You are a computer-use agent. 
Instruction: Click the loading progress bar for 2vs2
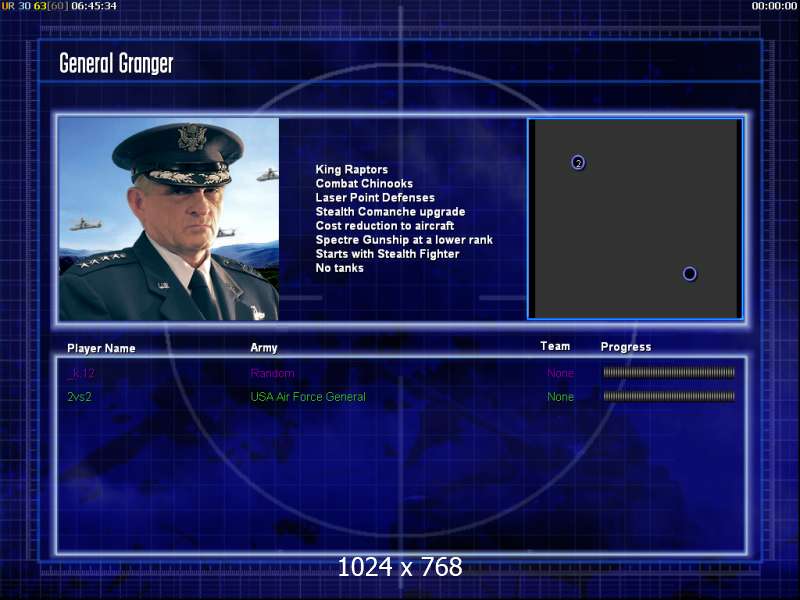pyautogui.click(x=669, y=396)
